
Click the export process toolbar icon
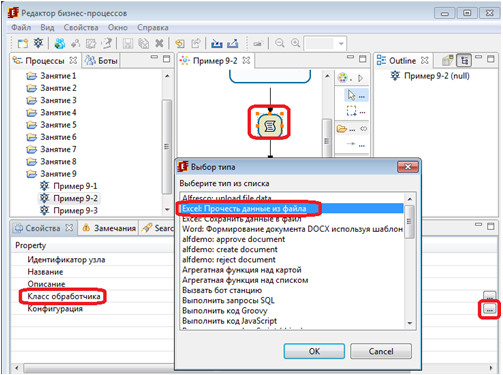(x=196, y=43)
